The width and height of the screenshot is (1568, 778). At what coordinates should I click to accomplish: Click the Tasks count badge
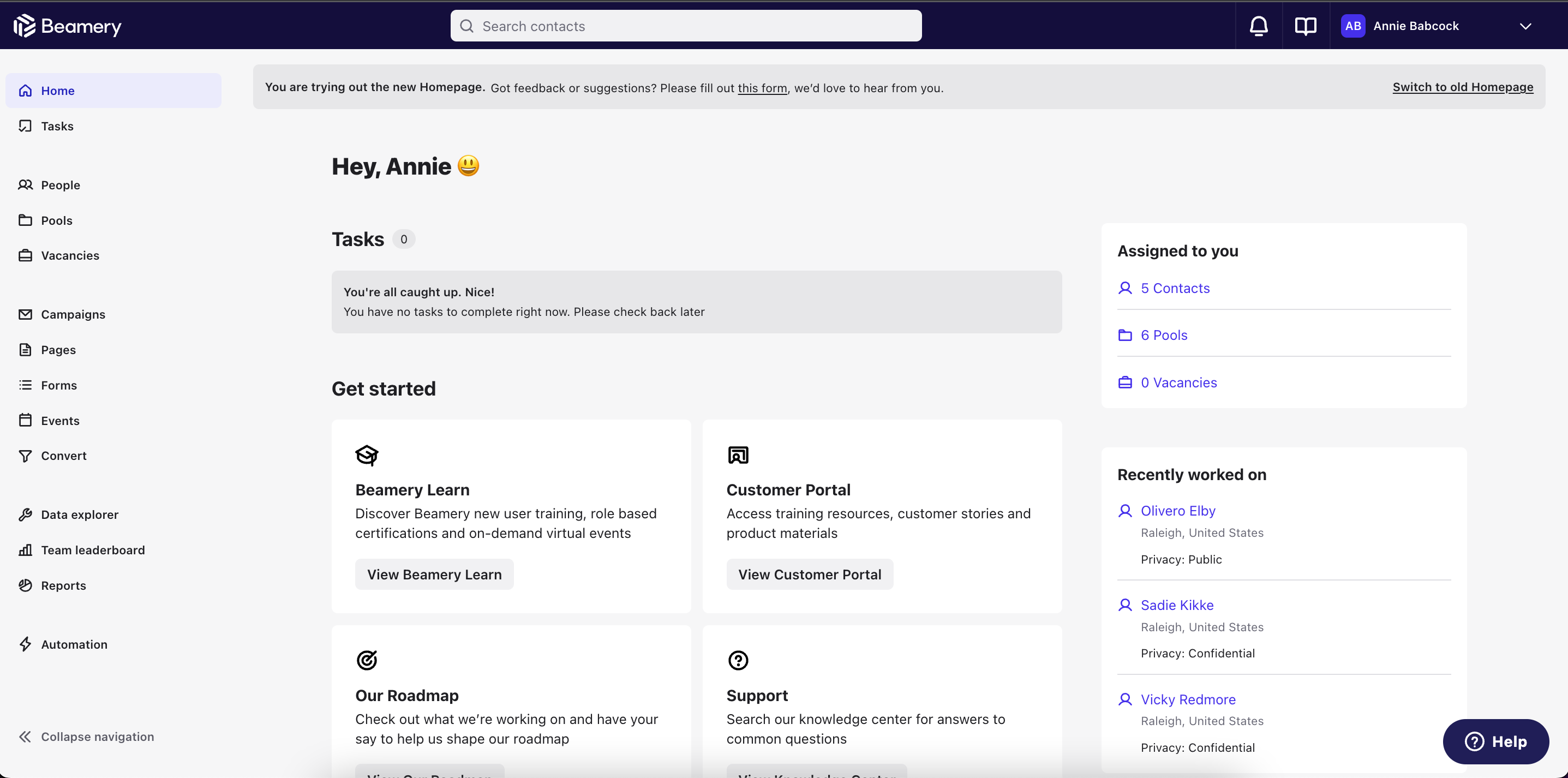coord(404,240)
